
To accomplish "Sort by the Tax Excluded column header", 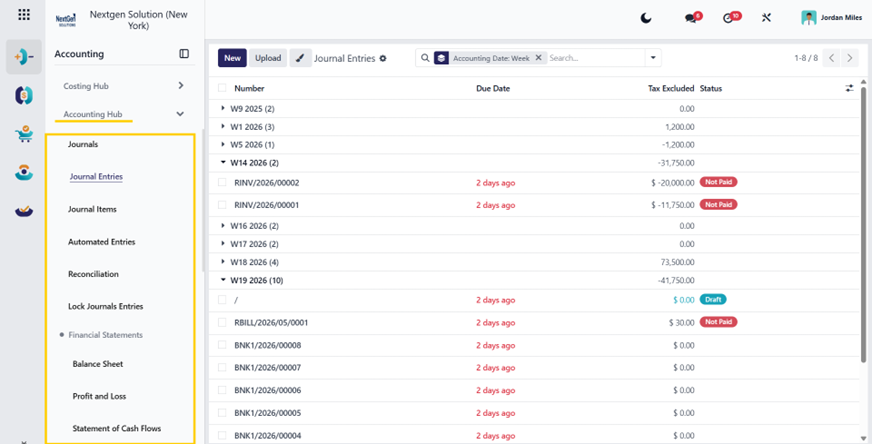I will [x=671, y=88].
